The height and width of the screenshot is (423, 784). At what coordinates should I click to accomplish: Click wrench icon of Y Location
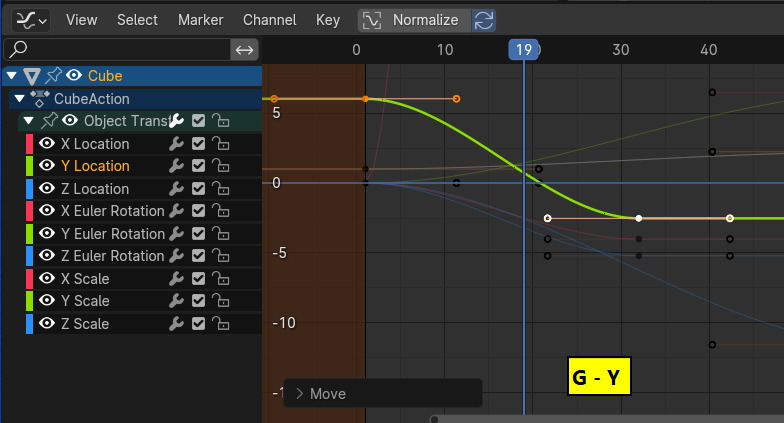coord(176,166)
